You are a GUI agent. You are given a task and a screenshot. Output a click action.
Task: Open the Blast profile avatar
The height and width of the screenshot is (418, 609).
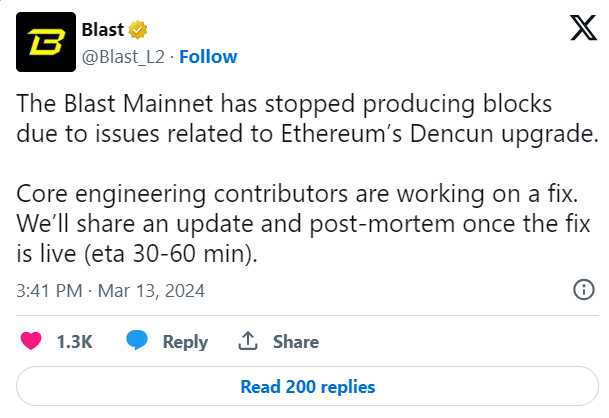[x=46, y=42]
